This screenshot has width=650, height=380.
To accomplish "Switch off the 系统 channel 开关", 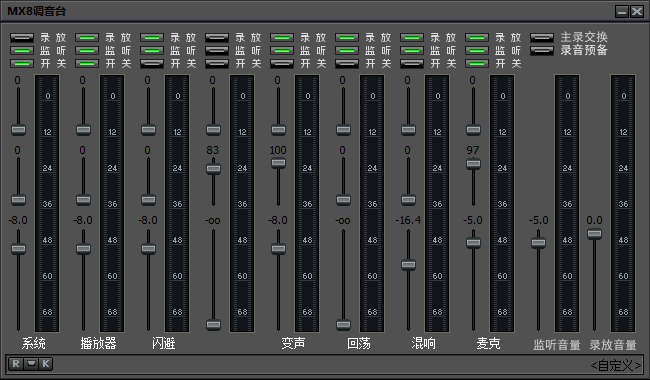I will (22, 63).
